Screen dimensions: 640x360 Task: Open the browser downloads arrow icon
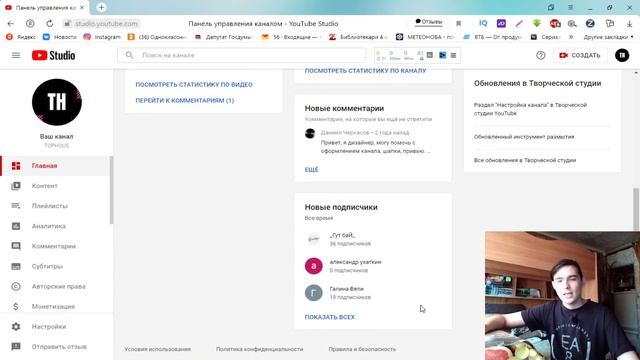630,24
